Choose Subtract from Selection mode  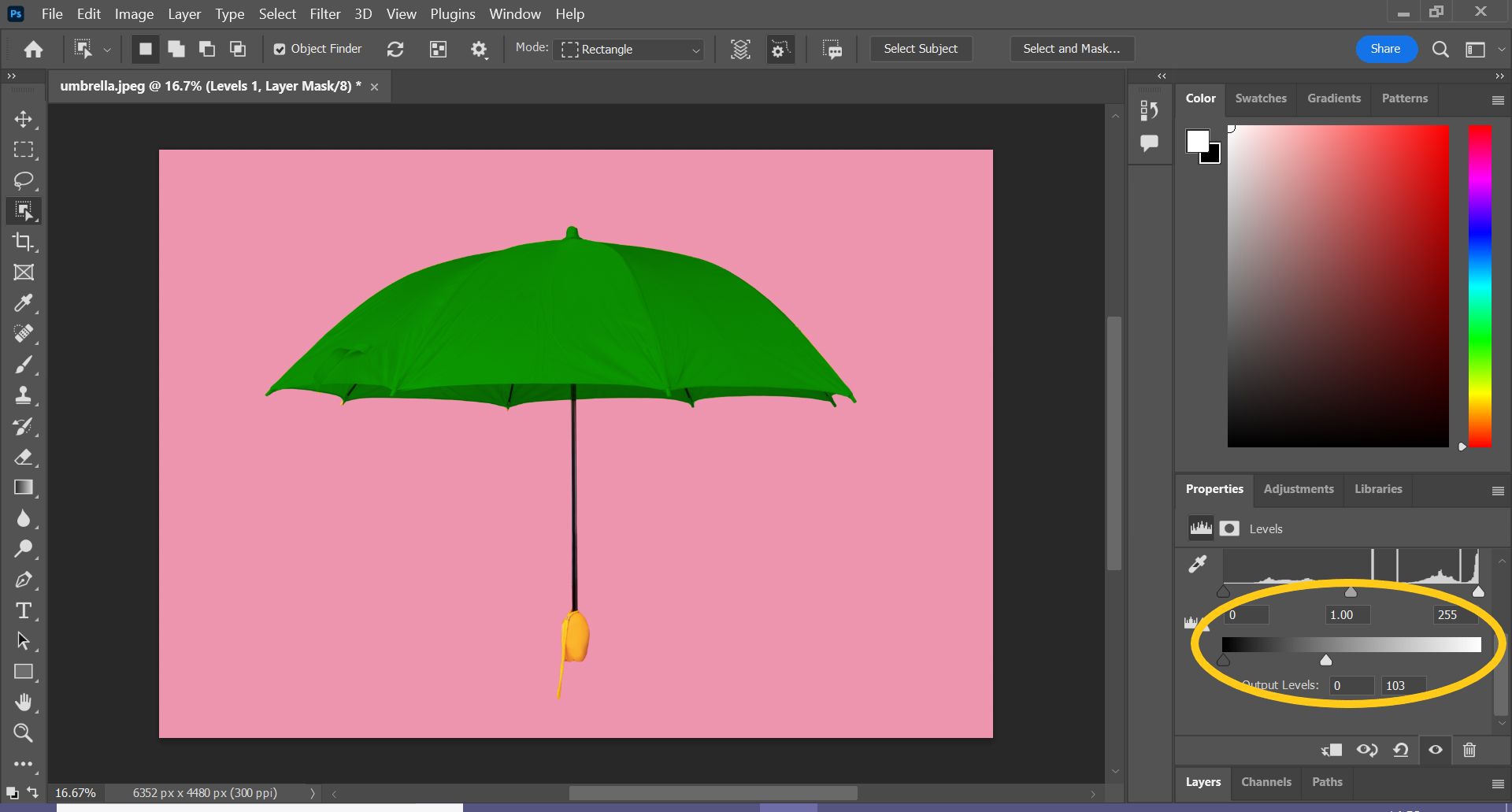[207, 50]
